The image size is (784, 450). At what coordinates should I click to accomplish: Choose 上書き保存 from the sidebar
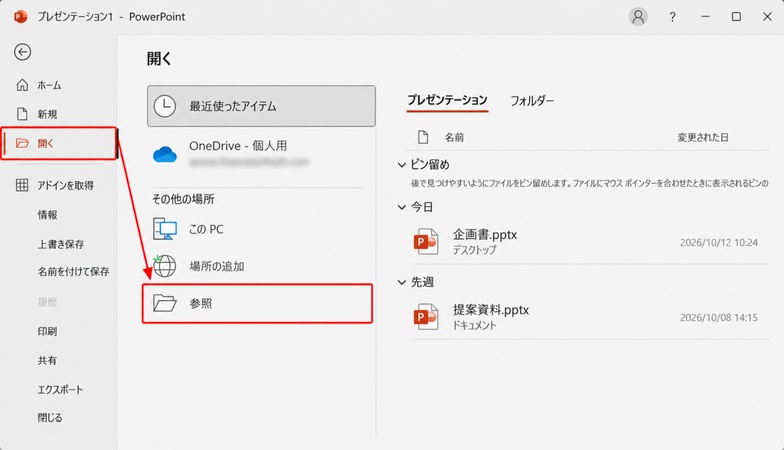[x=61, y=244]
